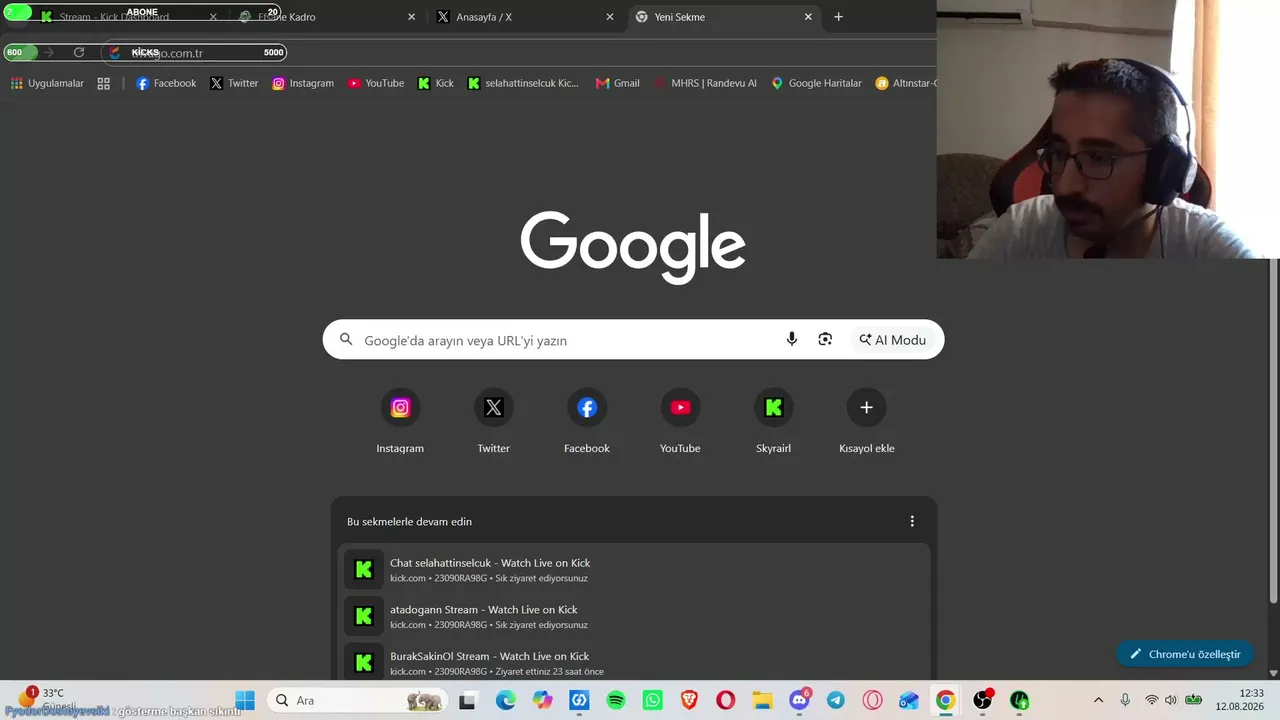Open the Google Haritalar bookmark

pos(816,83)
